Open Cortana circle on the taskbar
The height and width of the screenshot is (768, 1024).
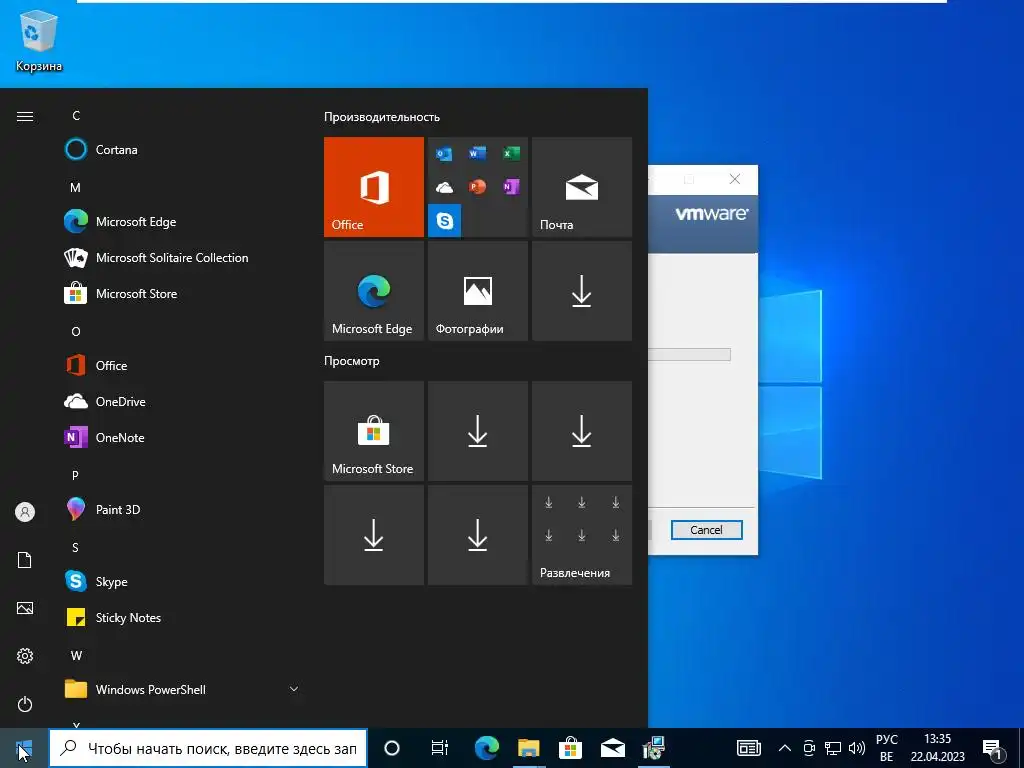click(x=392, y=748)
